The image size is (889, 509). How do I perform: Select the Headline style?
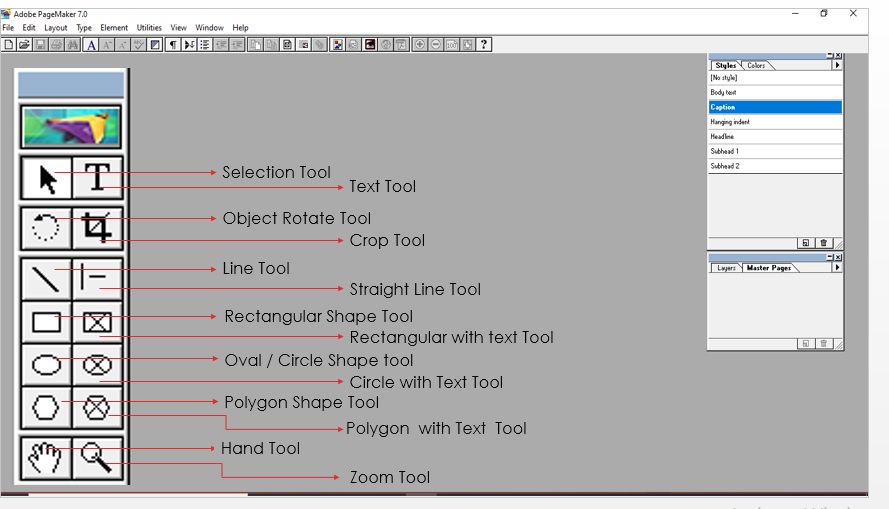pyautogui.click(x=775, y=137)
